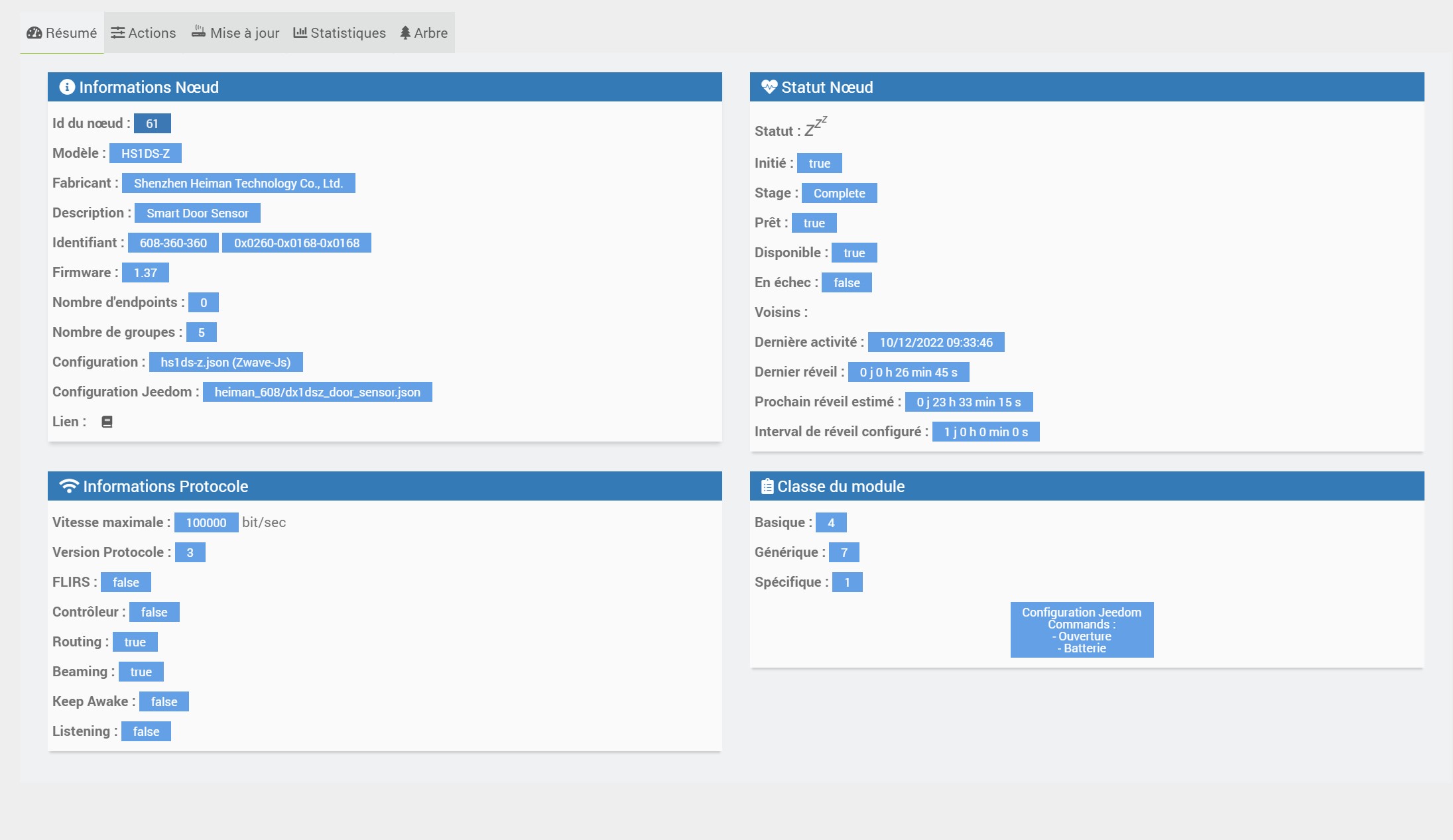Click the Dernière activité timestamp badge
Image resolution: width=1453 pixels, height=840 pixels.
coord(936,342)
